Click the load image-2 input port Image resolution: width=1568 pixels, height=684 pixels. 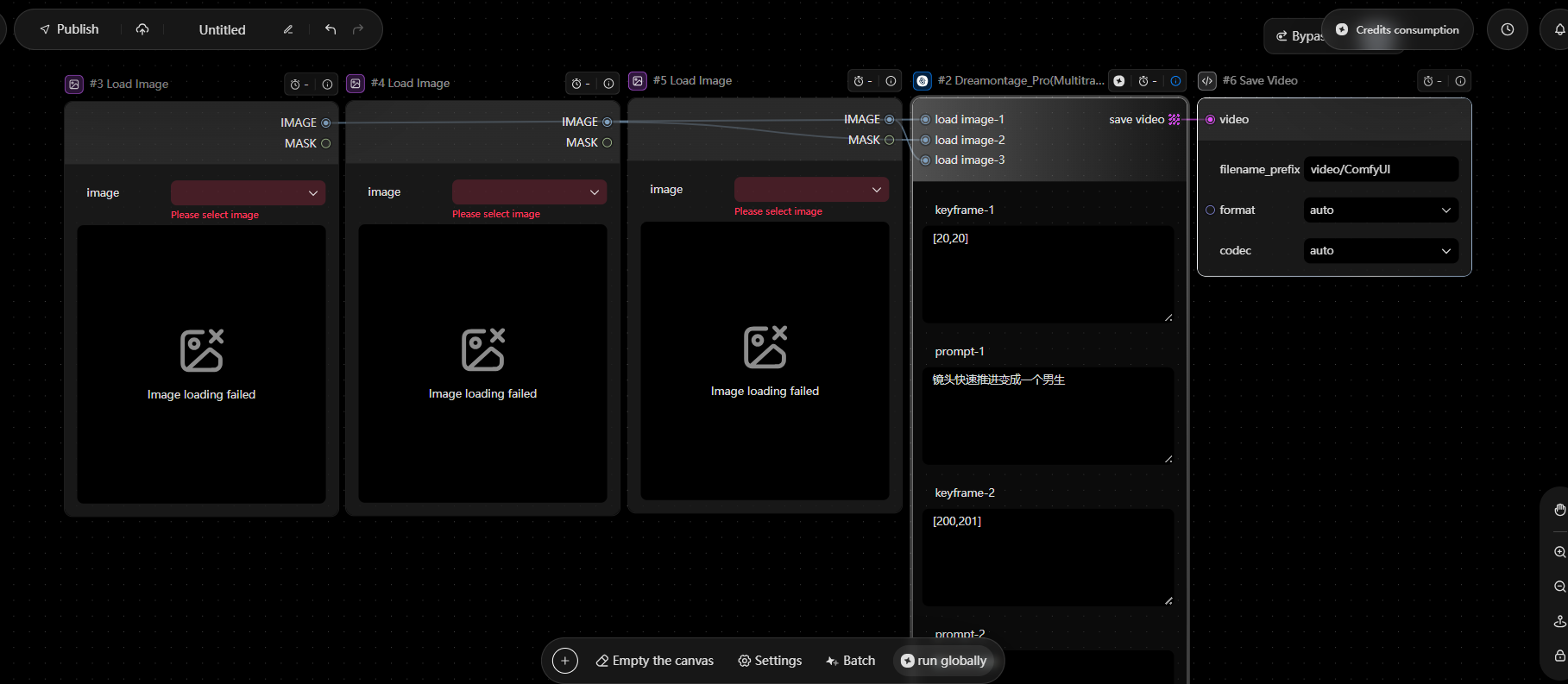(926, 140)
